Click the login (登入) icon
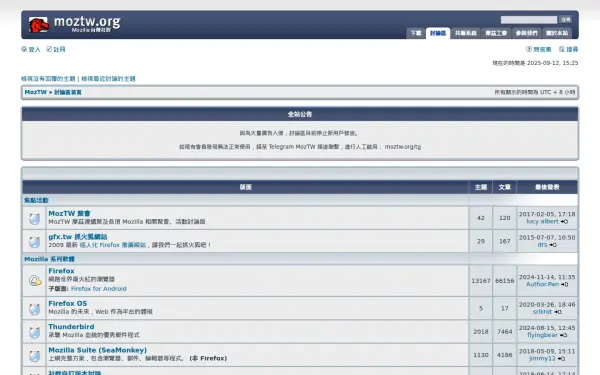 pos(24,49)
